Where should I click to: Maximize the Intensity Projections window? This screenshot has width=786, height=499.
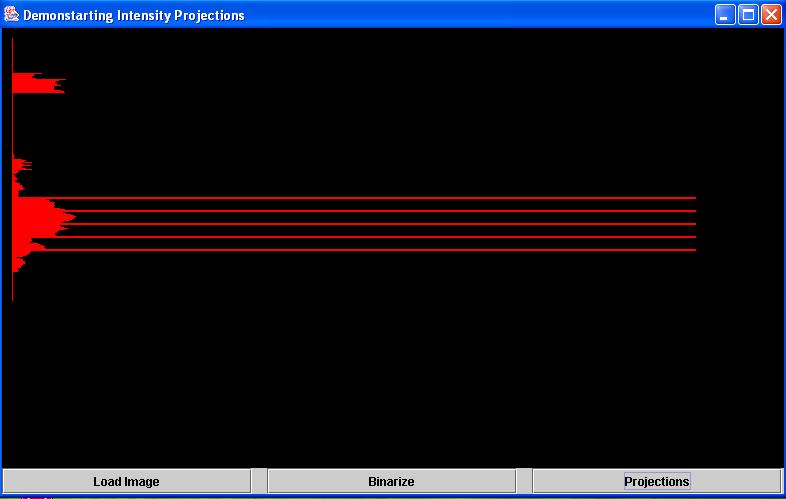pyautogui.click(x=748, y=15)
